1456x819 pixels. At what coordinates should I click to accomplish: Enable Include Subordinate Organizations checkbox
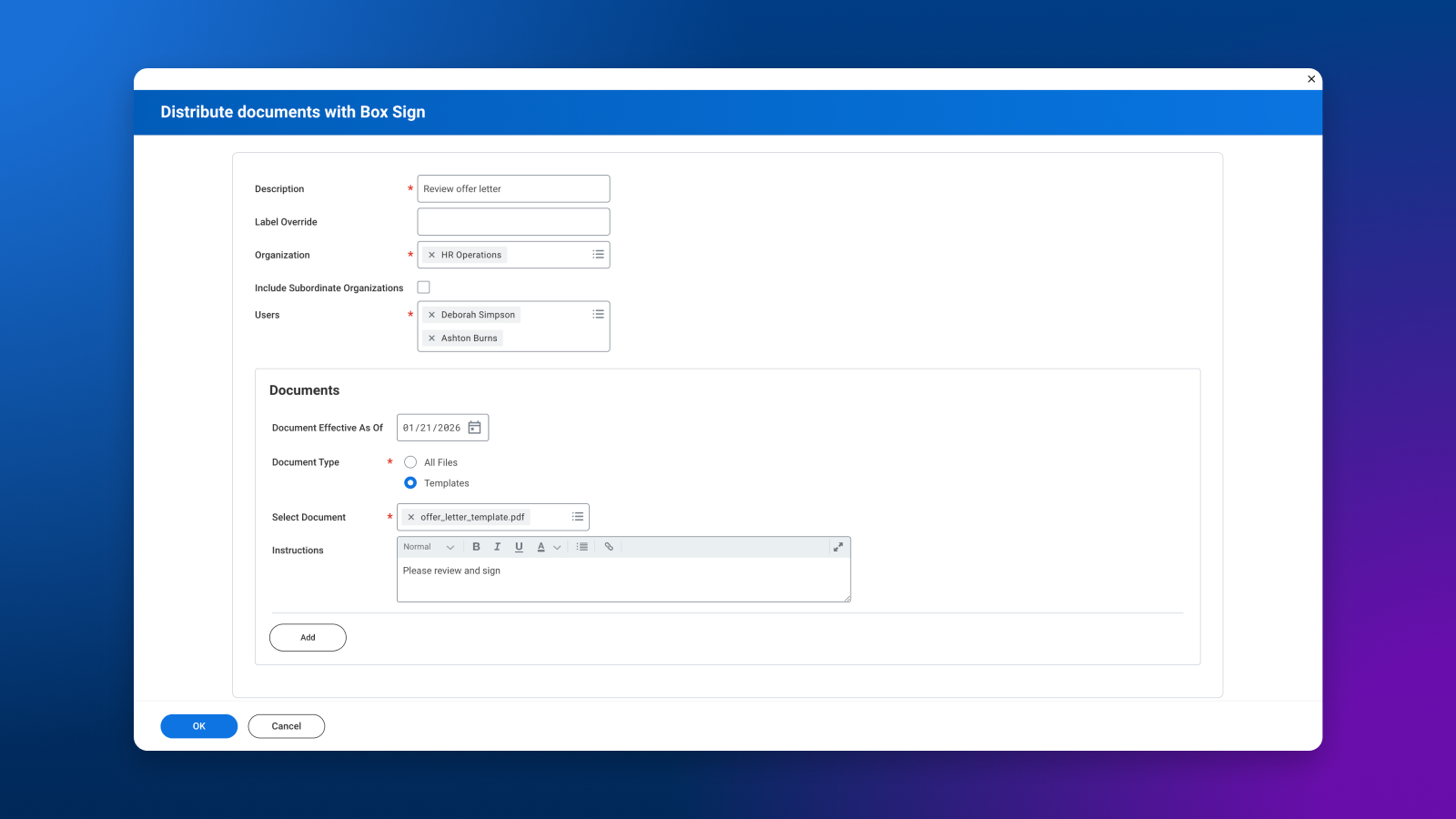click(423, 288)
